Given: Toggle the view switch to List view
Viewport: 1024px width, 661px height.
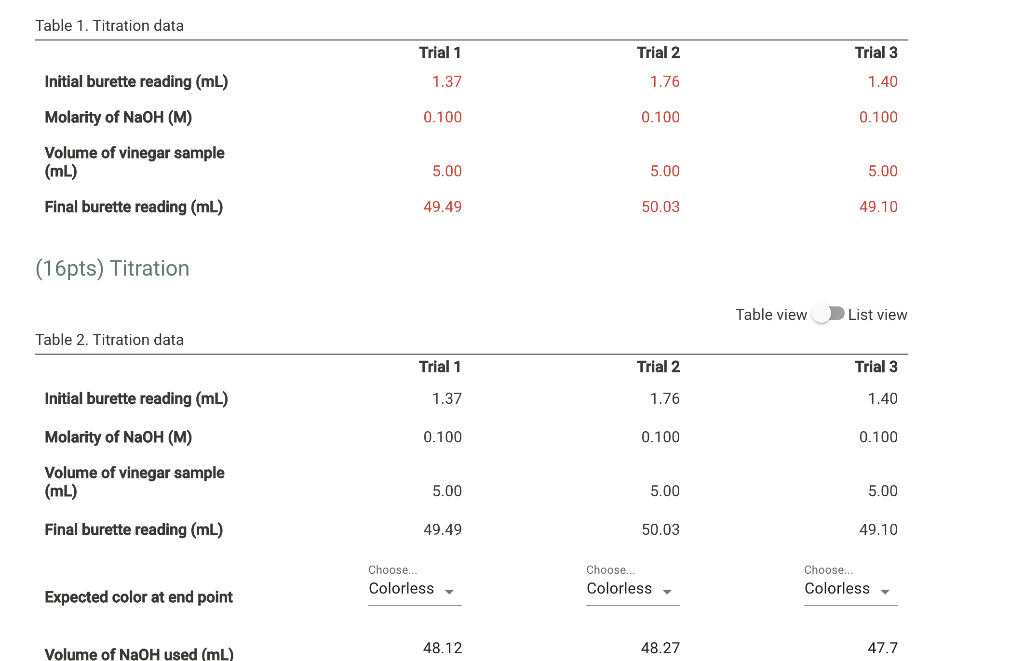Looking at the screenshot, I should (828, 313).
